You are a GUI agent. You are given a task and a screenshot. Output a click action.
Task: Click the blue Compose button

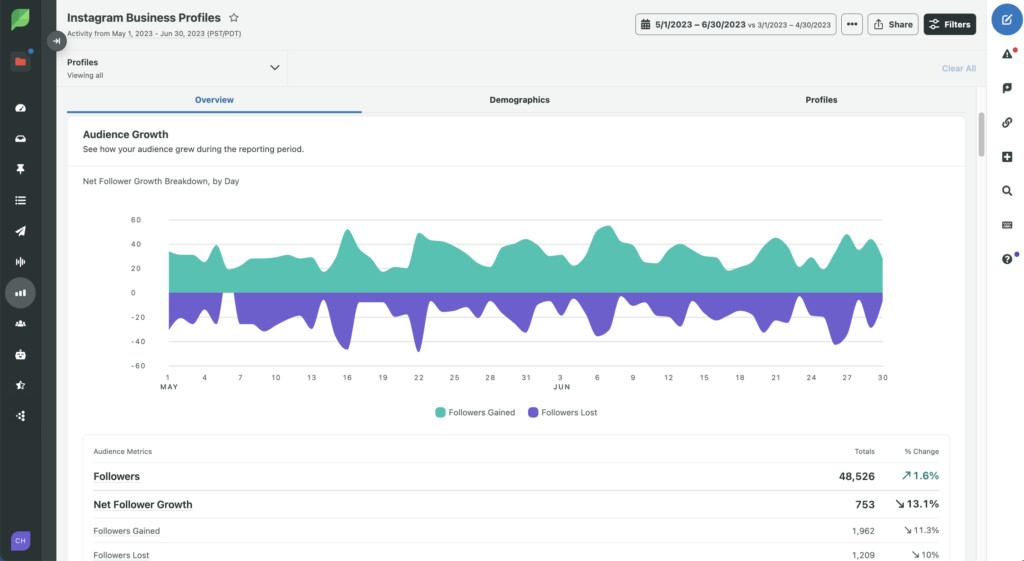click(1006, 20)
